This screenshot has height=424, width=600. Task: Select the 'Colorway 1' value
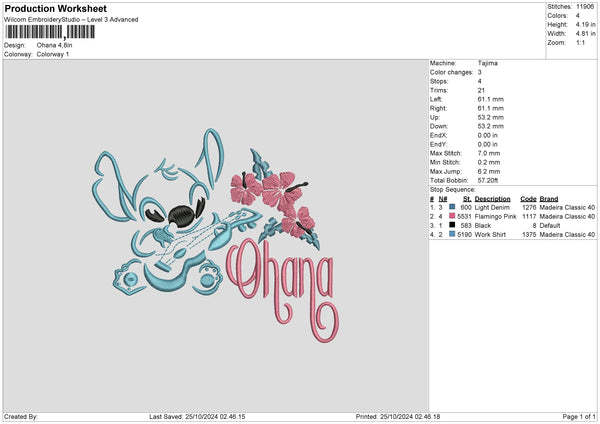[x=53, y=54]
